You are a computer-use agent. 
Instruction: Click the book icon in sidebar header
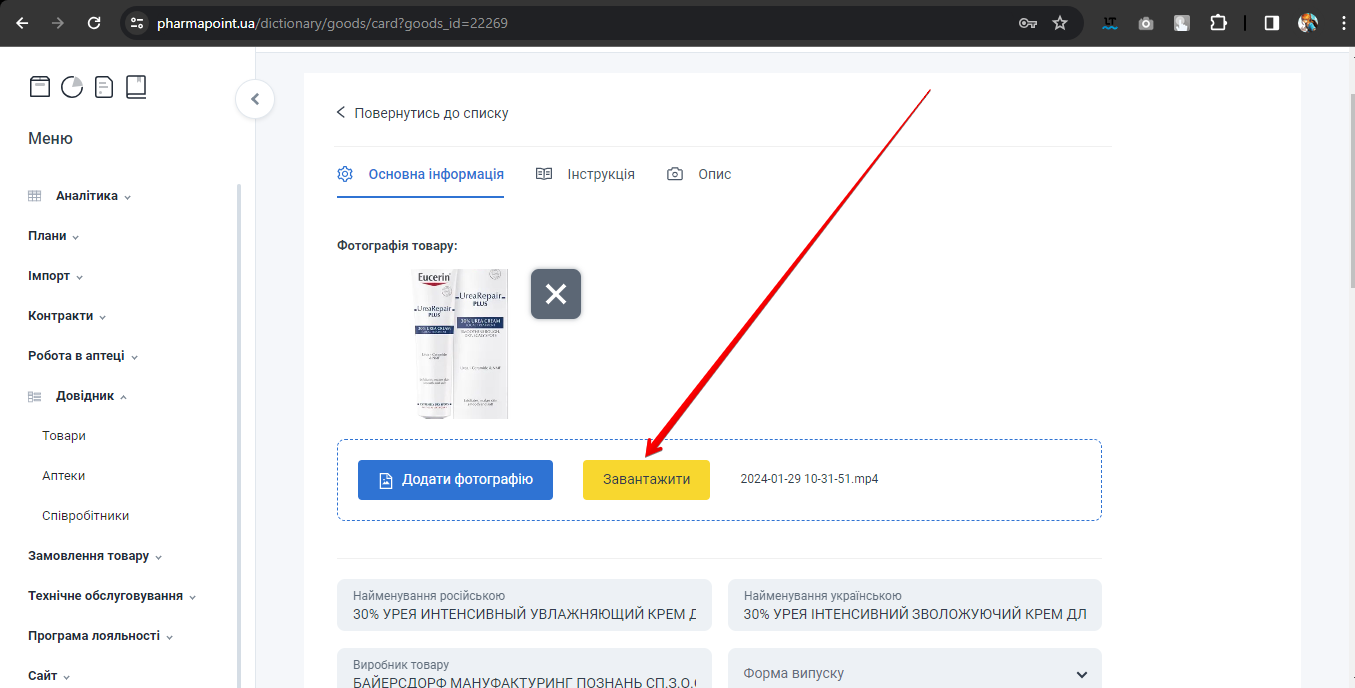pos(136,87)
